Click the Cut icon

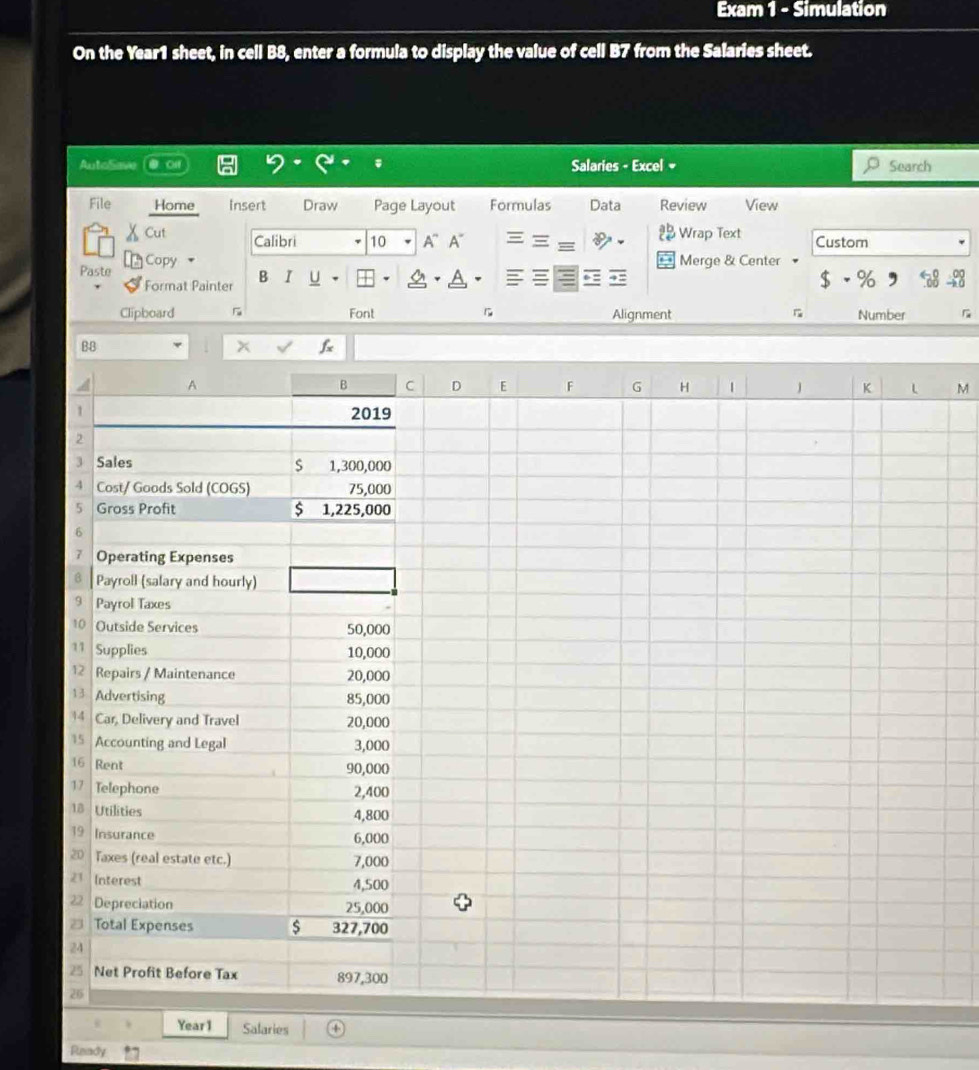pos(135,231)
